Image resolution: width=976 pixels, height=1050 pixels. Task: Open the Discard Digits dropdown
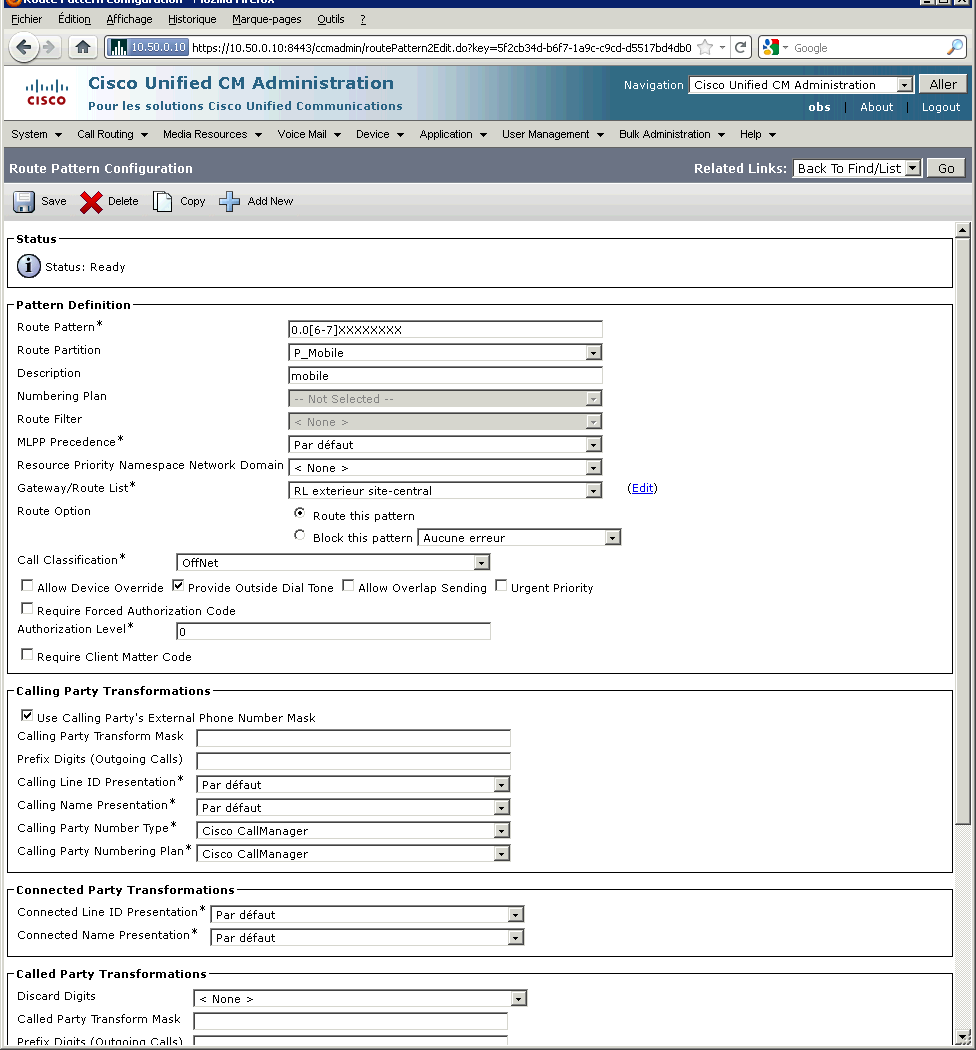click(x=360, y=998)
